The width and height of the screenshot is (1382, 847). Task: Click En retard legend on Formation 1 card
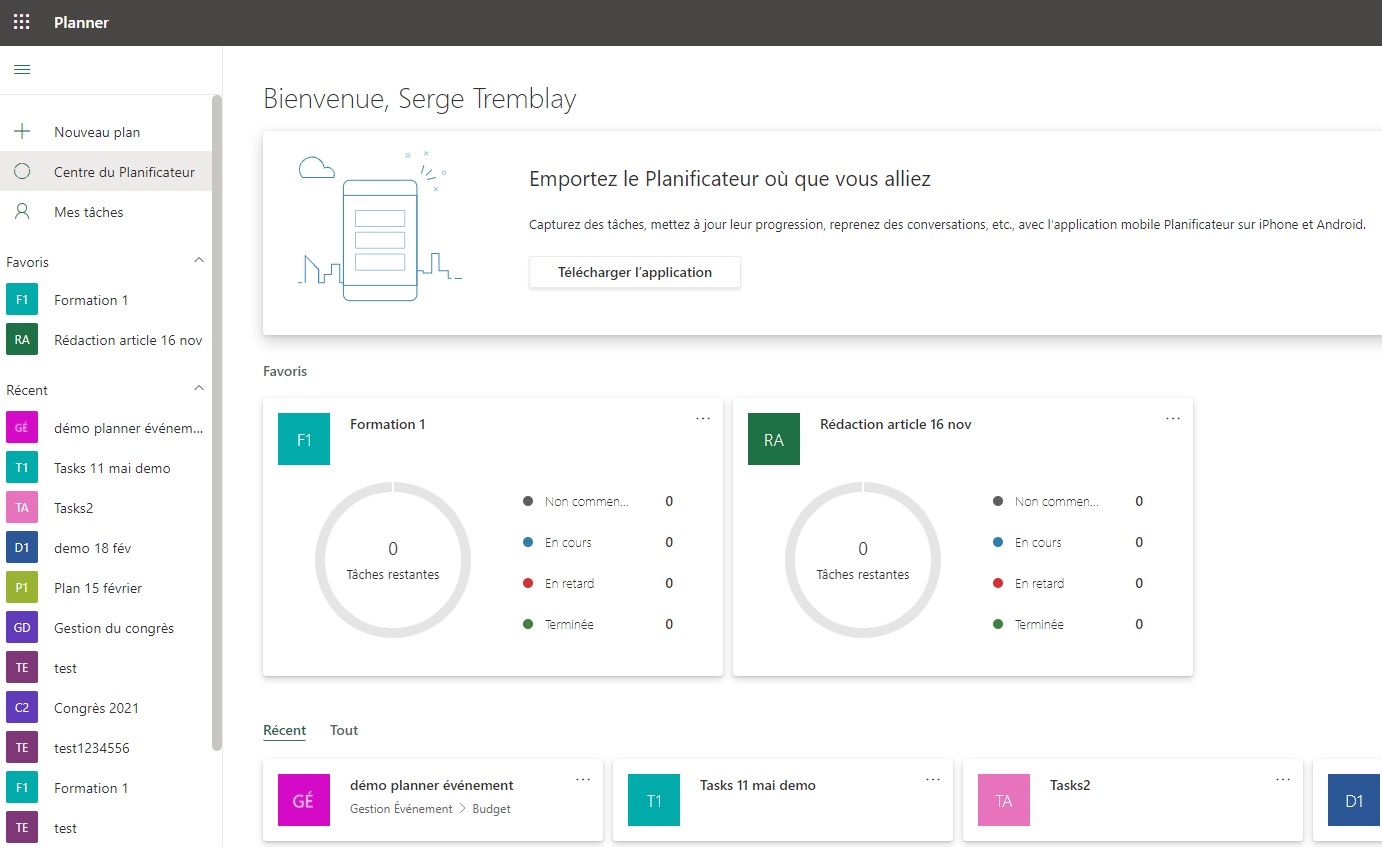pos(569,583)
